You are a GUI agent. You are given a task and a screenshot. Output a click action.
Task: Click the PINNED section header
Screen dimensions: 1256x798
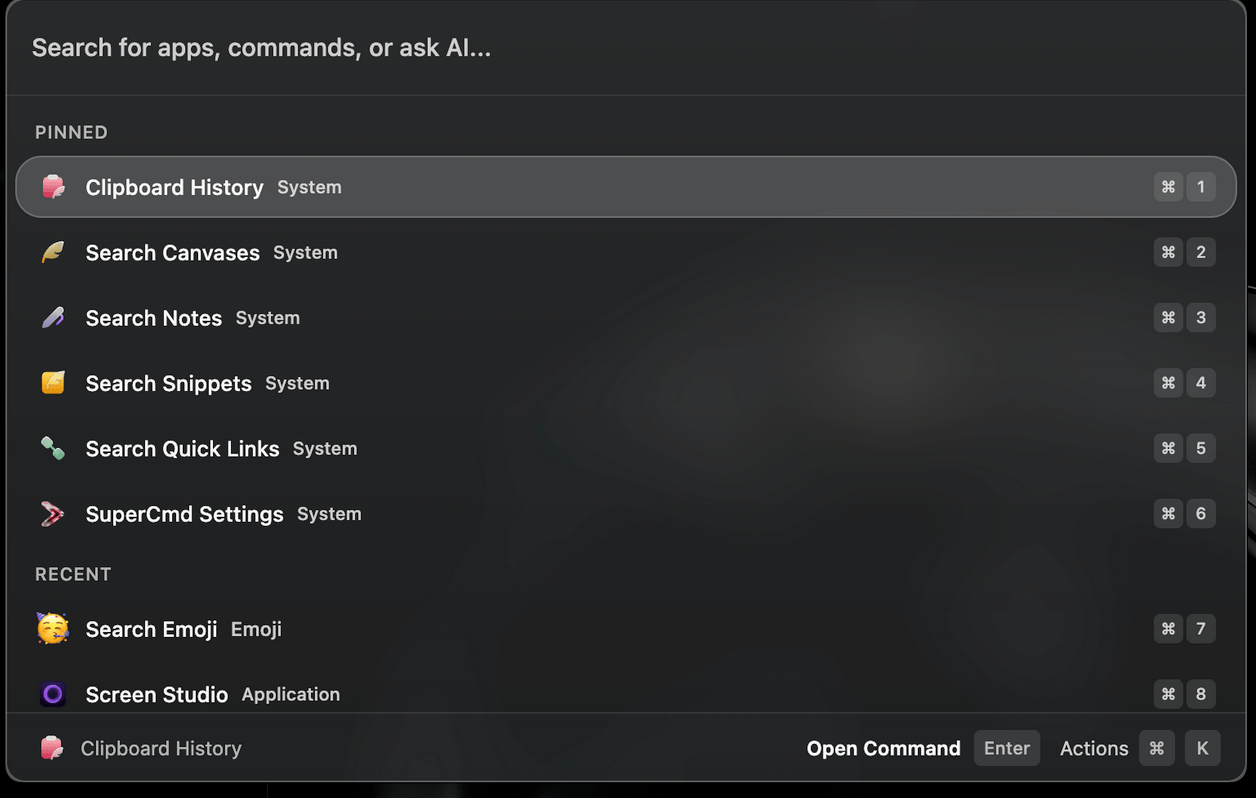[71, 132]
